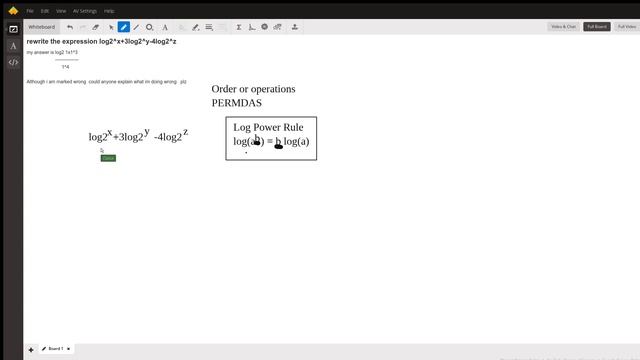The width and height of the screenshot is (640, 360).
Task: Click the 'log(a^b) = b log(a)' formula
Action: pyautogui.click(x=271, y=141)
